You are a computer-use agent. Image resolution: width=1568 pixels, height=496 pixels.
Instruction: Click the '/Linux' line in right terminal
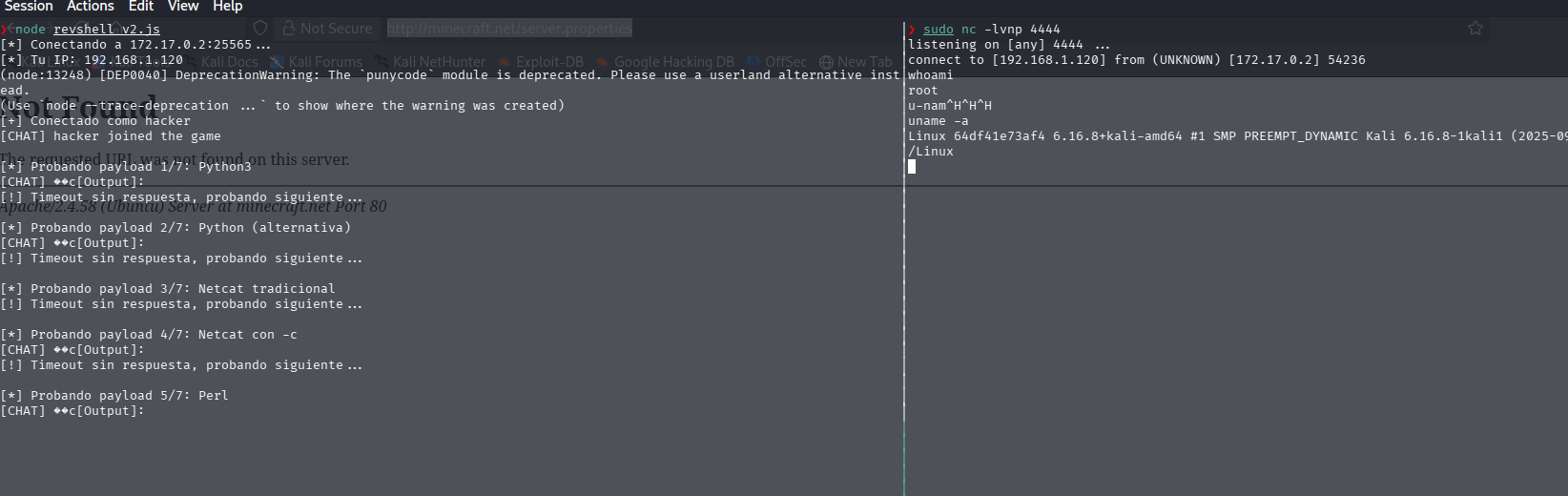[930, 152]
